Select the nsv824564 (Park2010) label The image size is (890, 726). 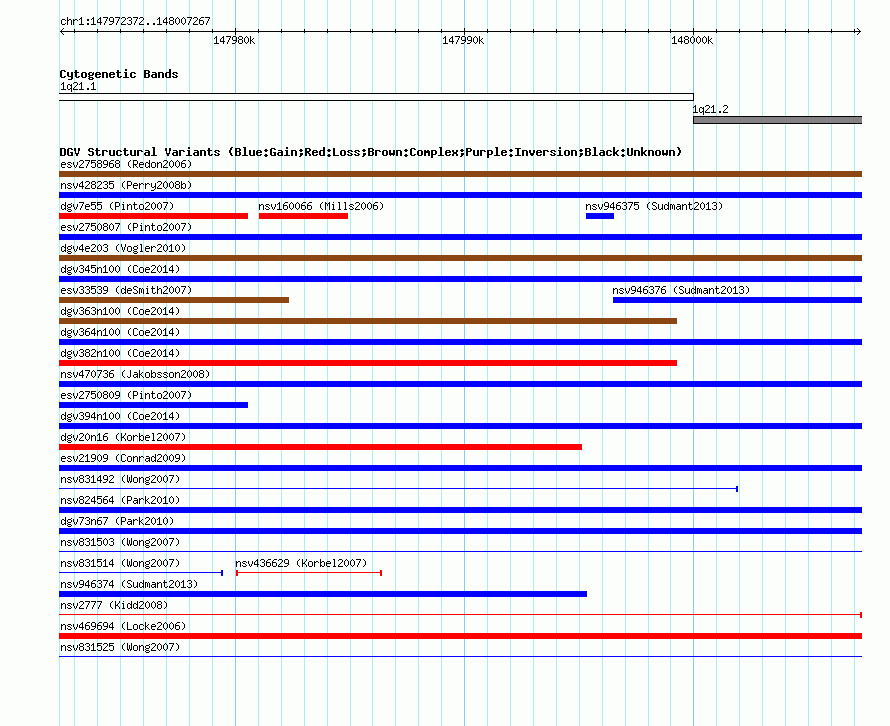coord(120,500)
